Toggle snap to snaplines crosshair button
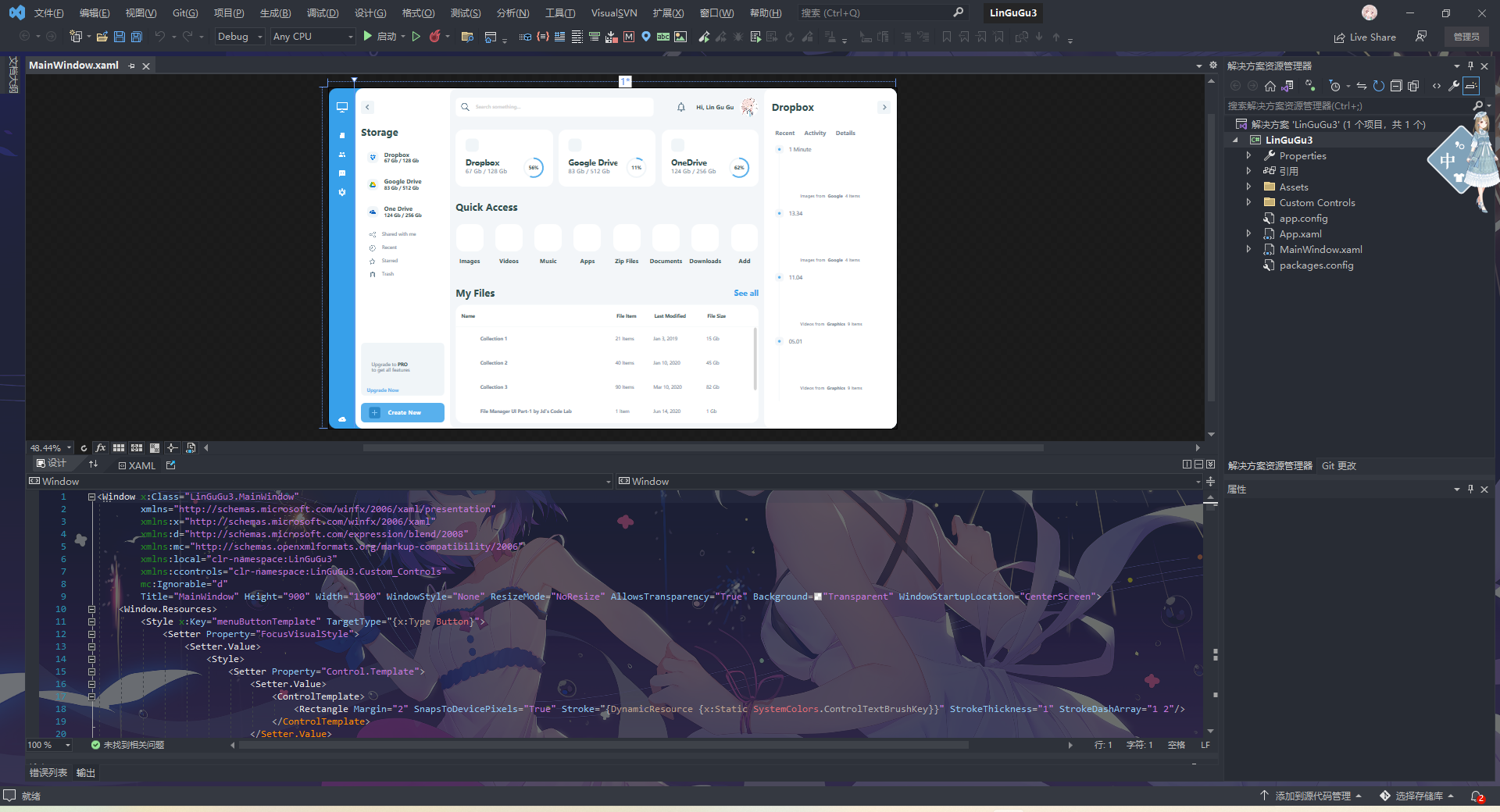This screenshot has width=1500, height=812. (173, 448)
